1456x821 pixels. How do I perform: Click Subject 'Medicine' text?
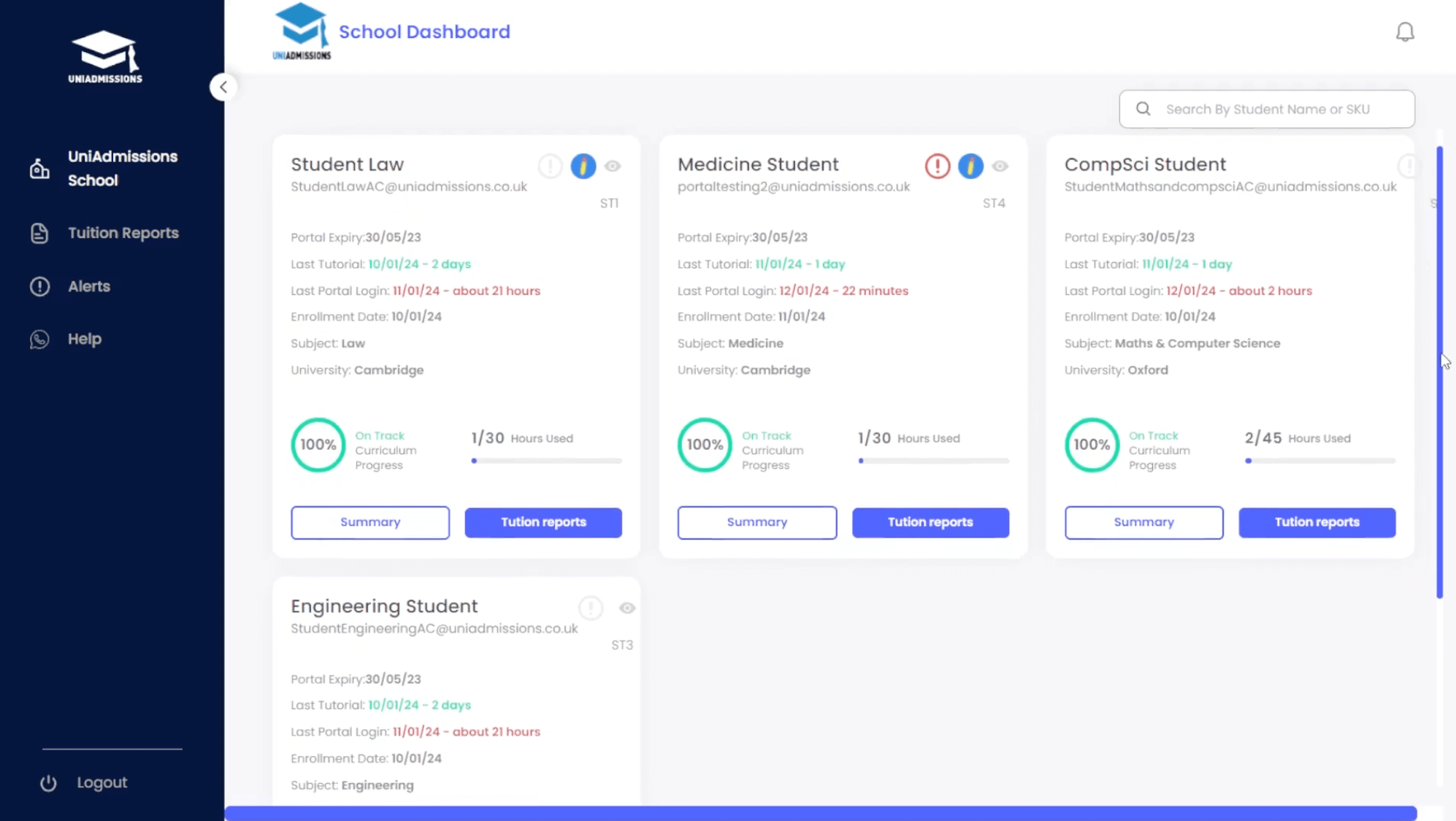pos(756,343)
